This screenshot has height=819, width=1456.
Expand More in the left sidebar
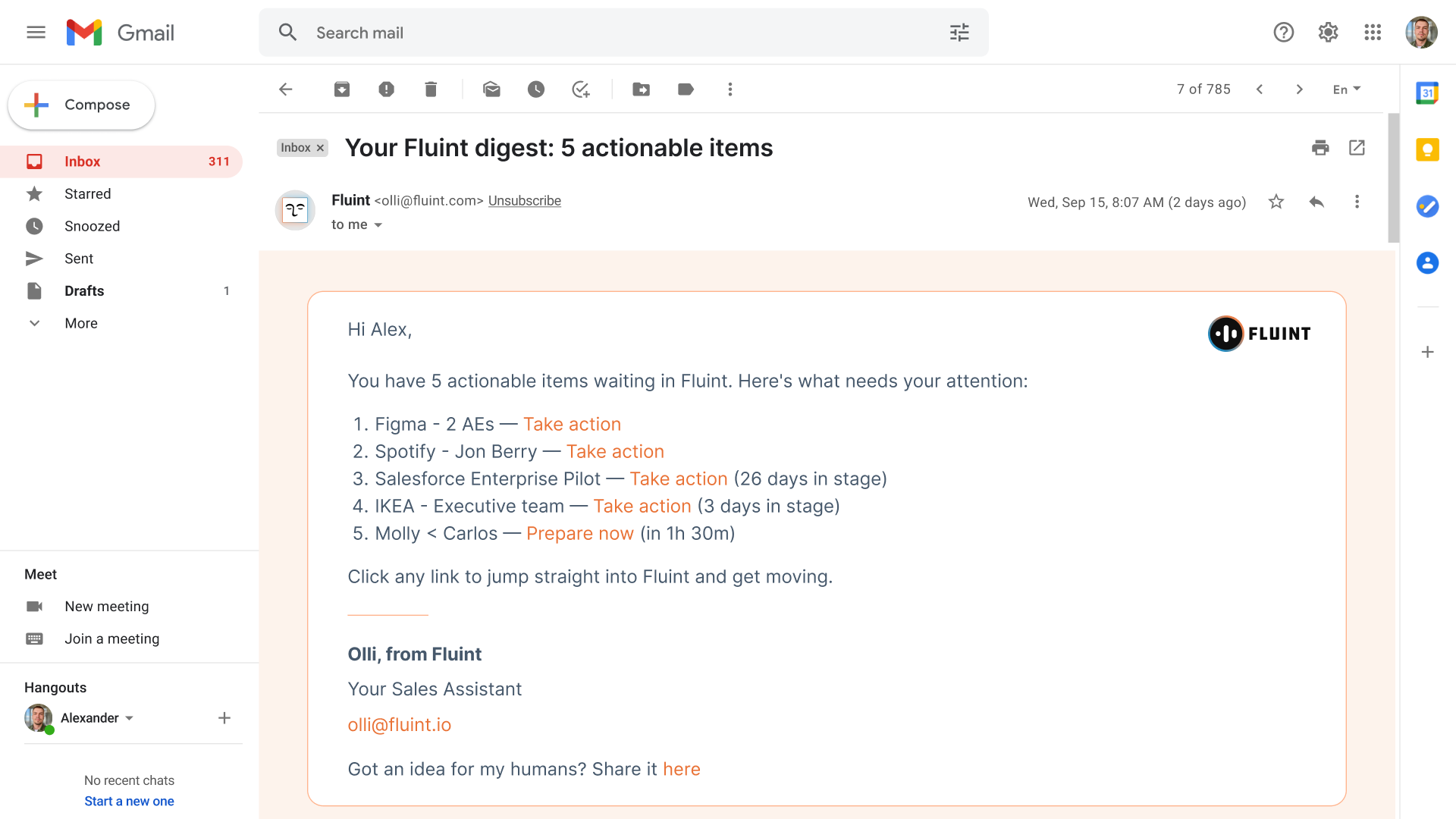pyautogui.click(x=80, y=323)
